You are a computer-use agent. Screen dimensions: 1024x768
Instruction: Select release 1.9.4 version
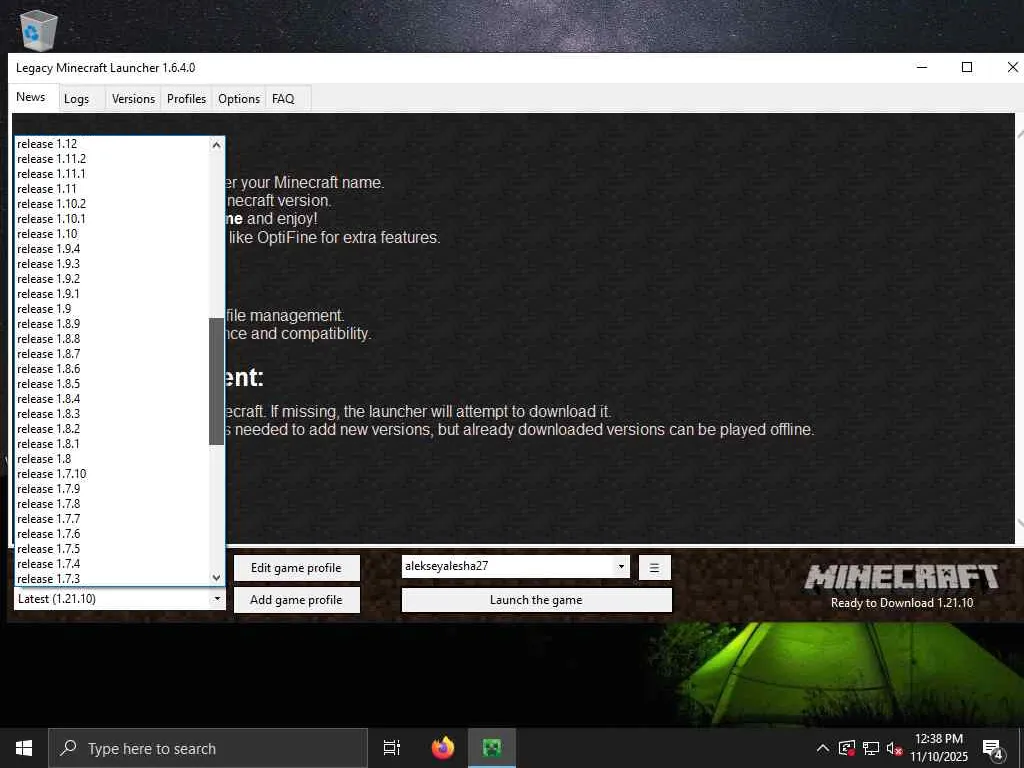pos(112,249)
